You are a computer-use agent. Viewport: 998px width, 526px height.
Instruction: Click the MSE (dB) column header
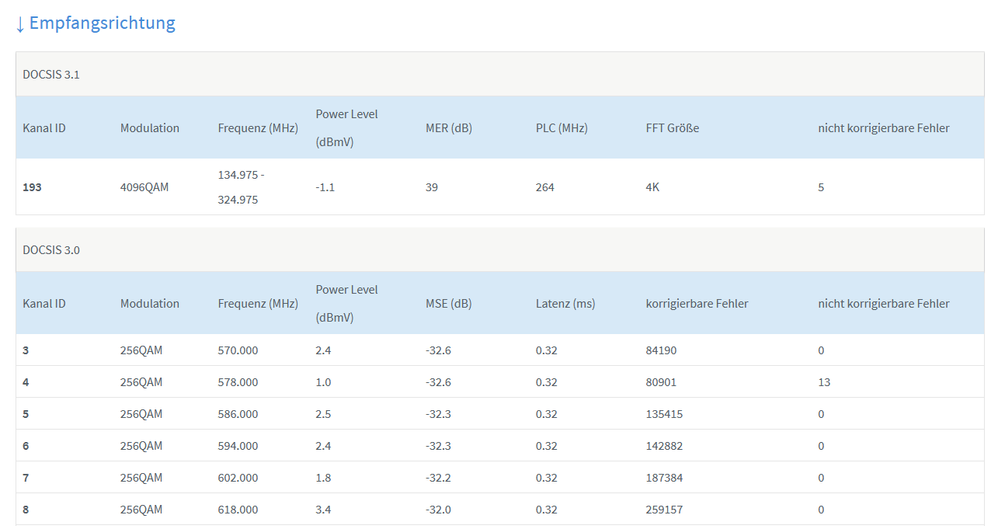(448, 304)
